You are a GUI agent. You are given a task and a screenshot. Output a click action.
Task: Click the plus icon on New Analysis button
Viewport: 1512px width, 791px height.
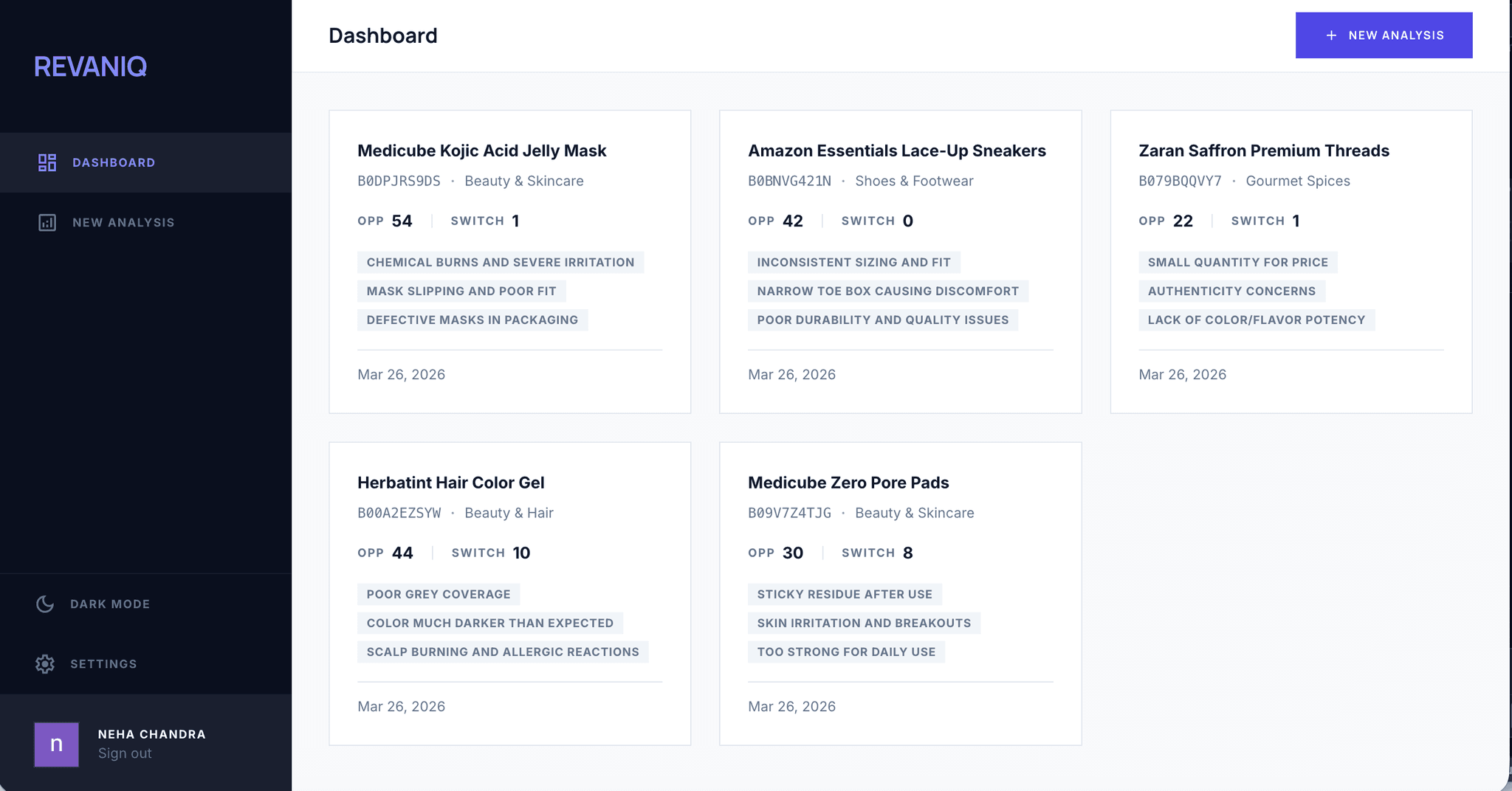[1331, 35]
